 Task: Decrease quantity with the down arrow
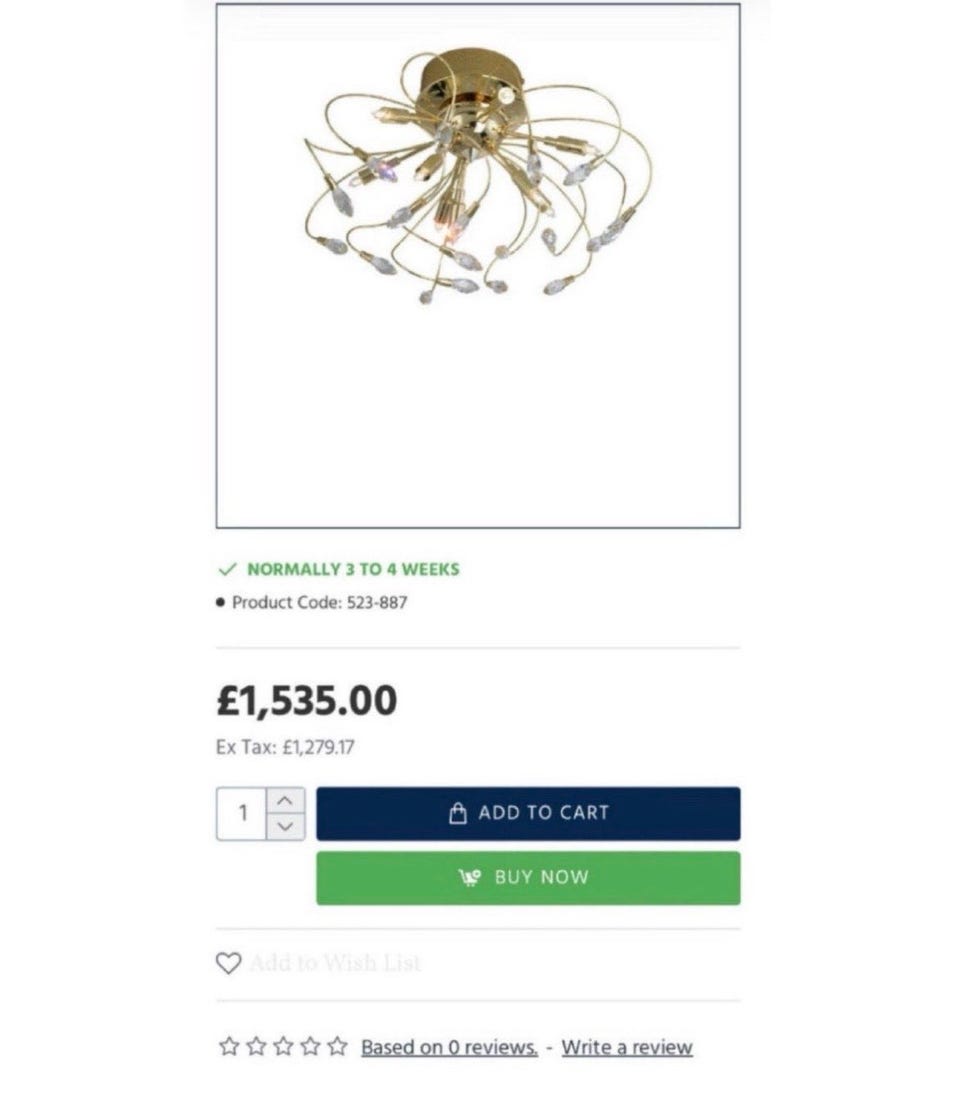tap(285, 827)
